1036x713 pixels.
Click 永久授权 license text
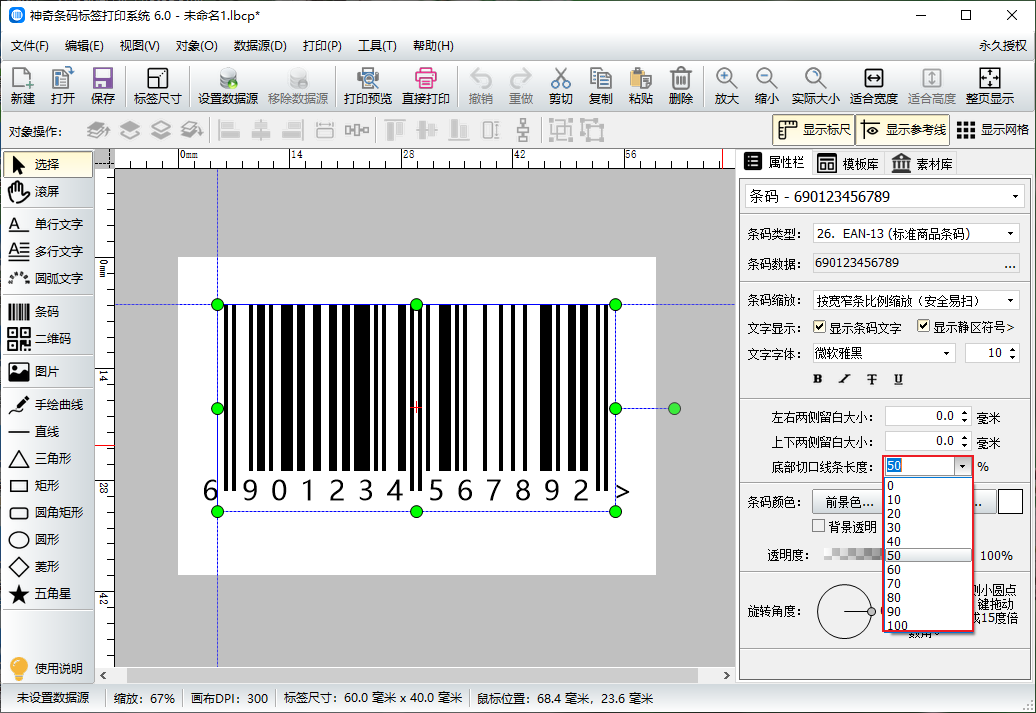coord(1002,46)
